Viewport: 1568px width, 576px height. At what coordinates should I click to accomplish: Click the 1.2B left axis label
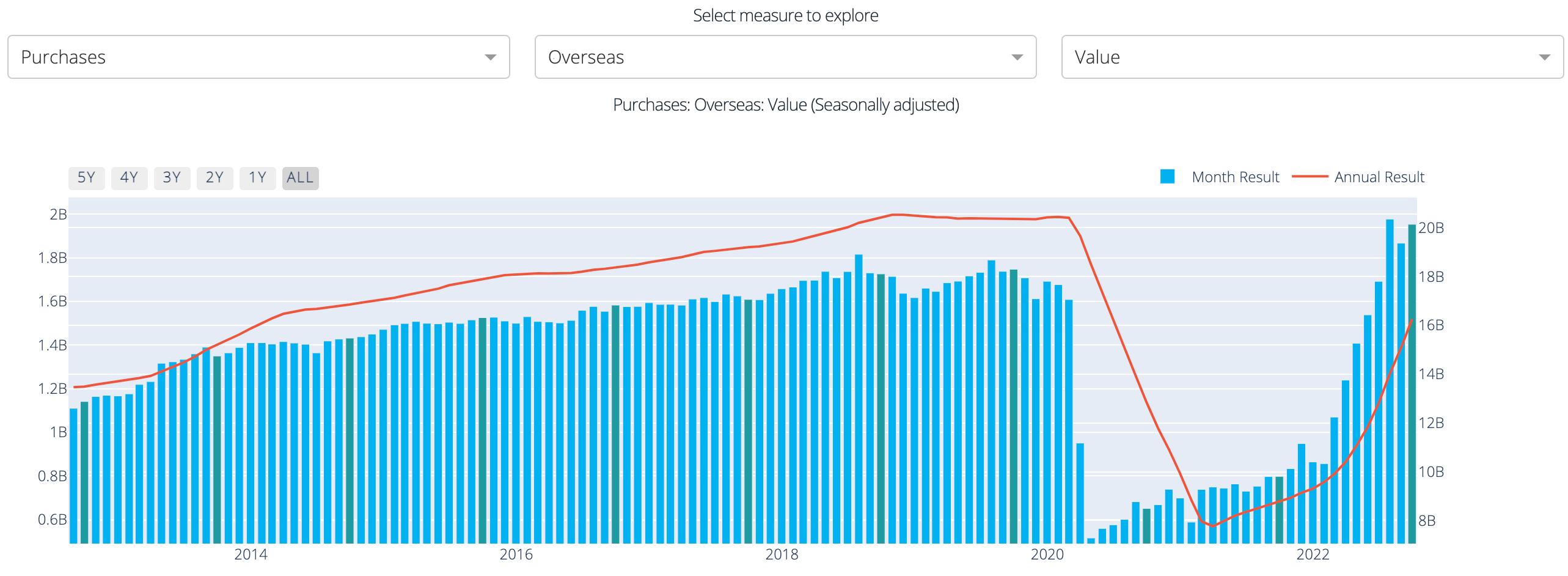coord(53,389)
